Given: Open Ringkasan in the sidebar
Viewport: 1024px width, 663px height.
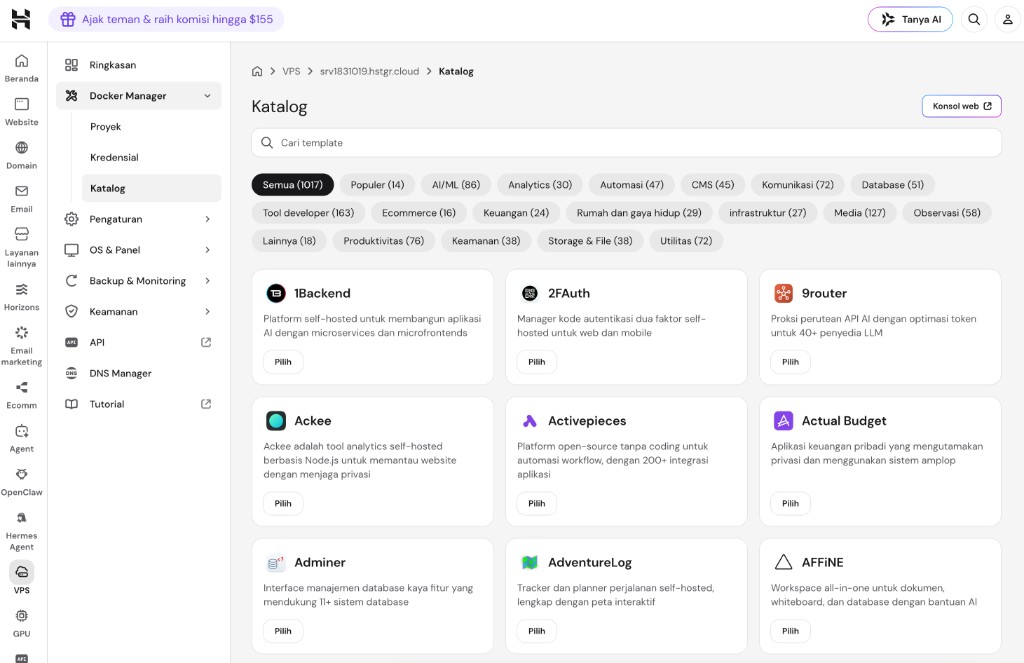Looking at the screenshot, I should [138, 65].
